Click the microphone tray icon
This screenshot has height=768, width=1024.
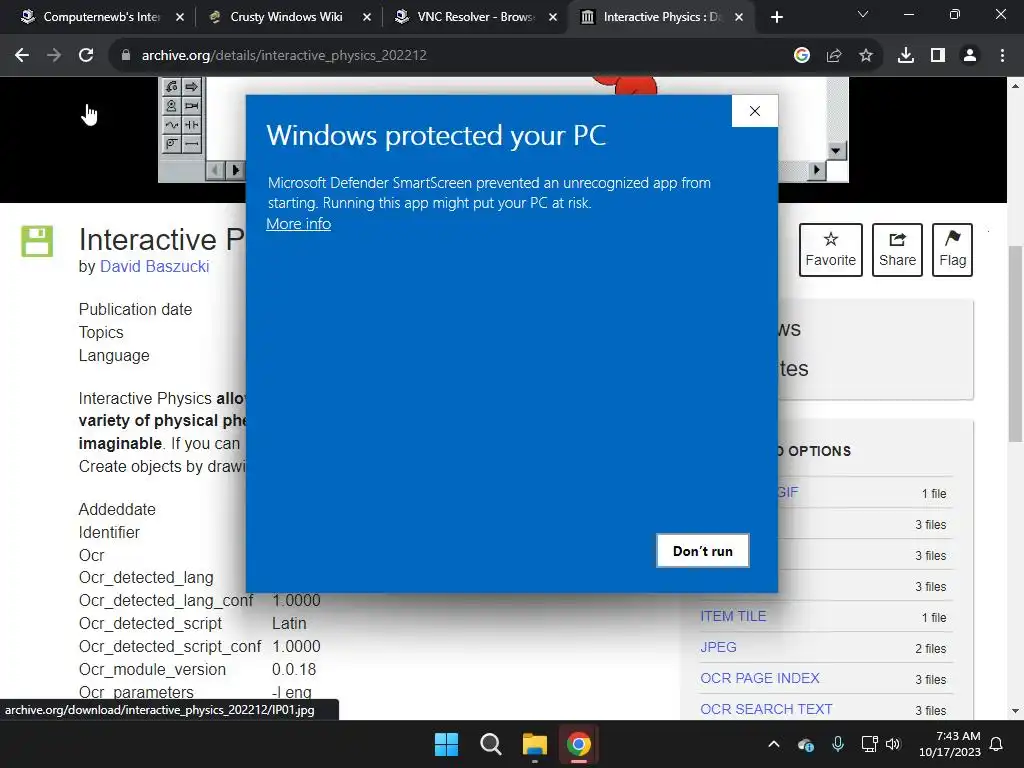click(x=838, y=744)
